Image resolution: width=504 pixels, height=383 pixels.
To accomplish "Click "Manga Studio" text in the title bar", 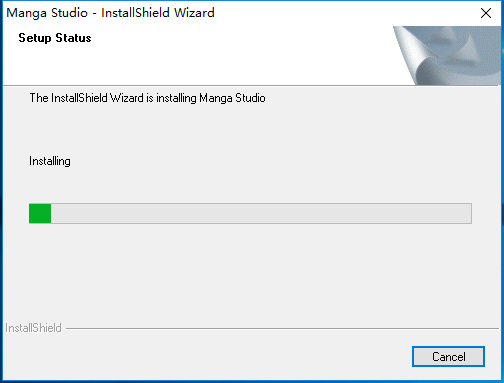I will (x=47, y=13).
